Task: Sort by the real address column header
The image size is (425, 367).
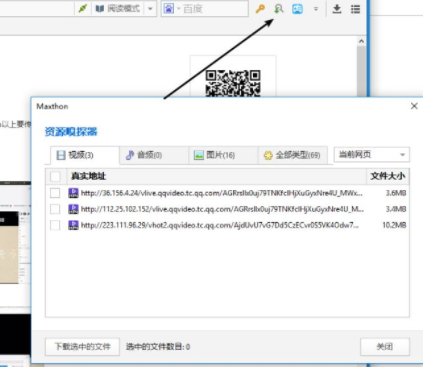Action: point(217,176)
